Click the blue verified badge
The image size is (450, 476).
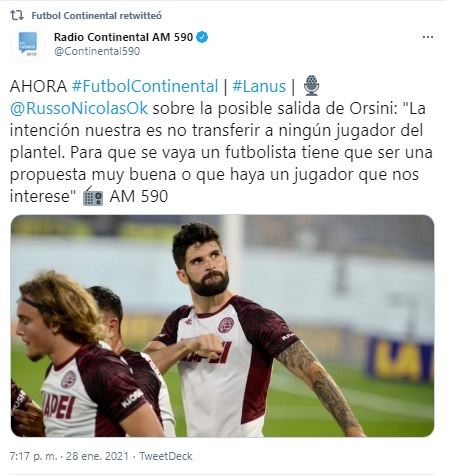pos(202,37)
